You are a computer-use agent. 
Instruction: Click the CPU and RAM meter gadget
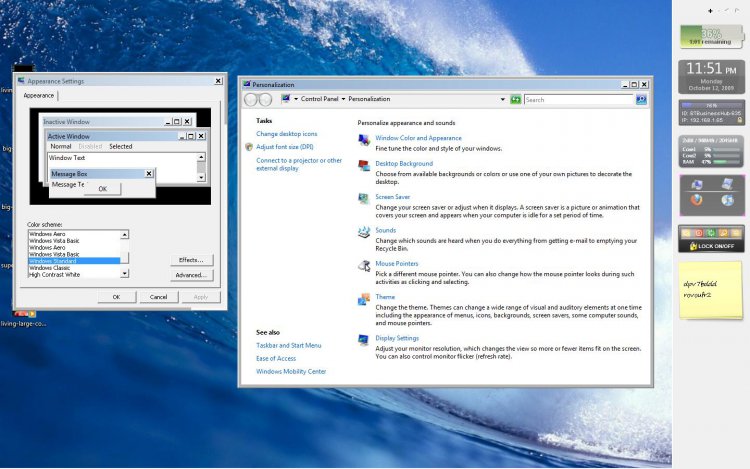(711, 152)
